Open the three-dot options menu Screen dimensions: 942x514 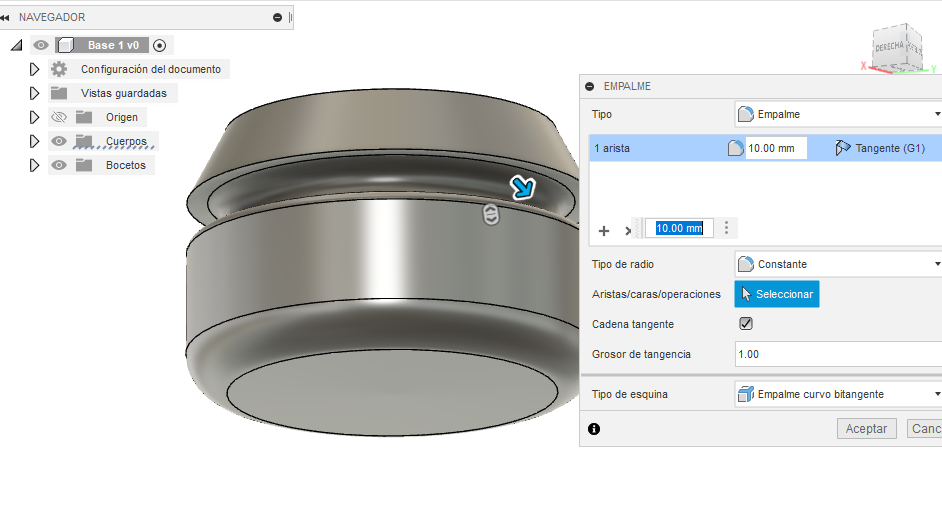coord(726,228)
